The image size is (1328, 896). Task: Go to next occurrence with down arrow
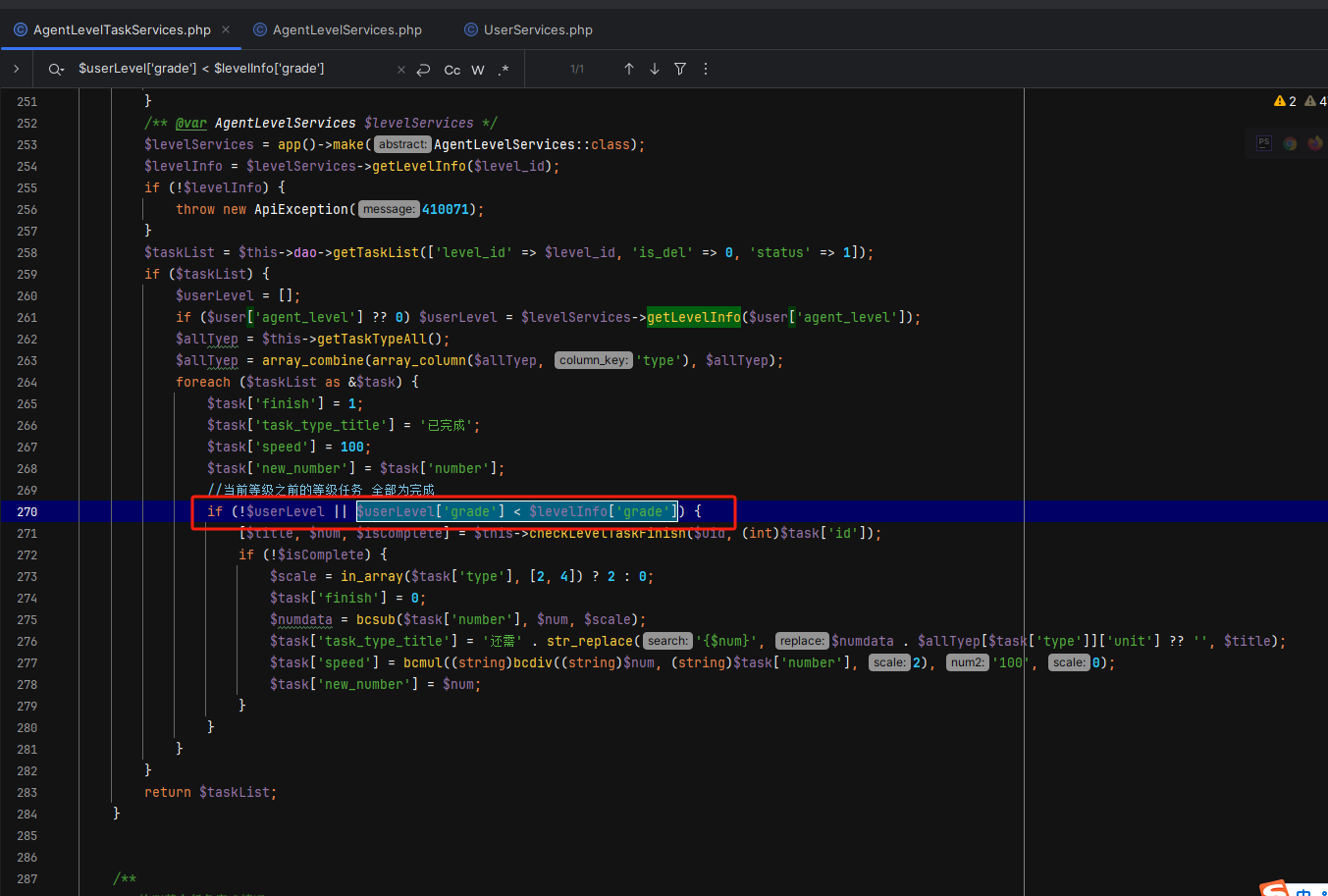[x=655, y=69]
